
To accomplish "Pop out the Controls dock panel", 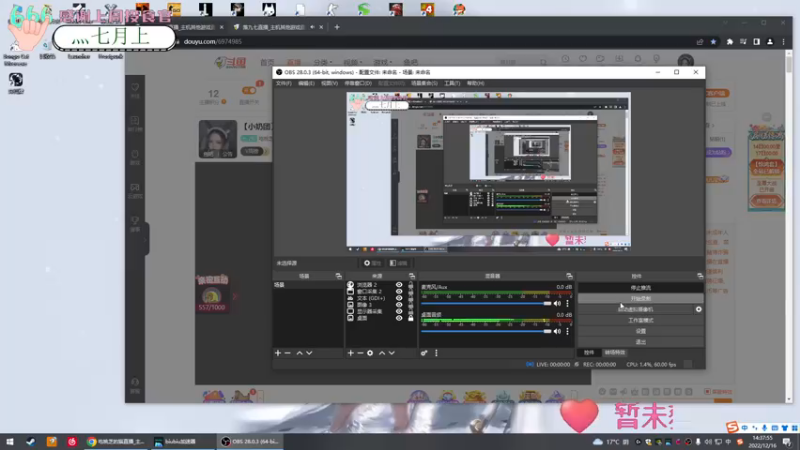I will click(x=700, y=276).
